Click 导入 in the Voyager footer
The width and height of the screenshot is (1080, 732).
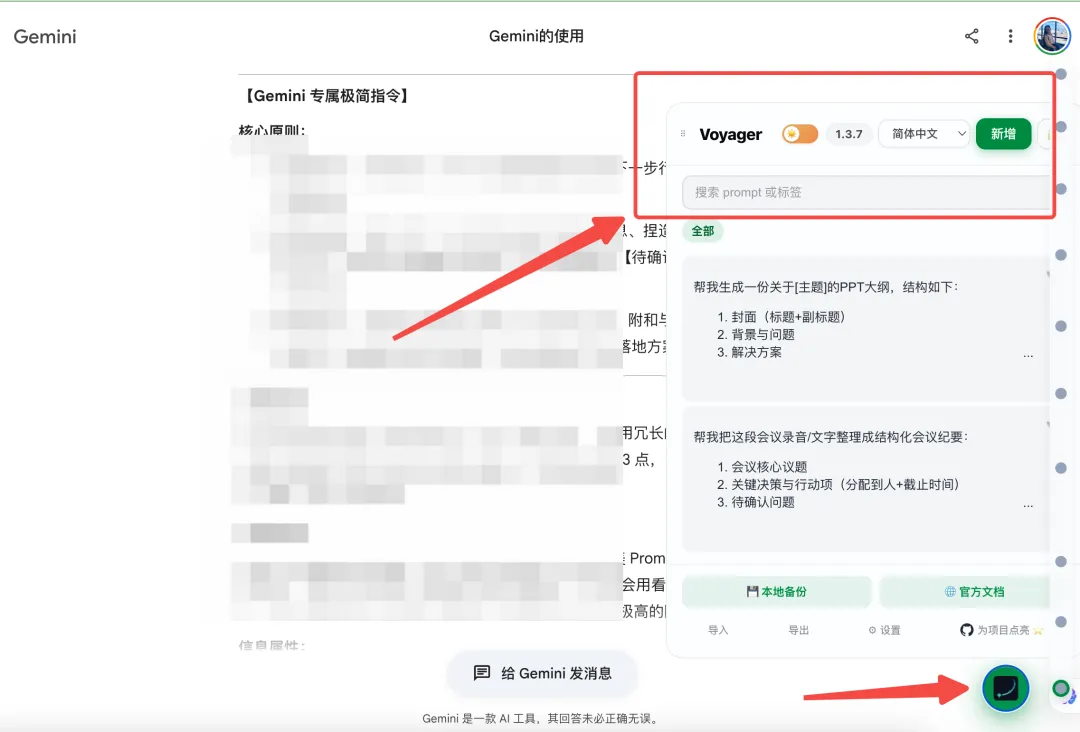pyautogui.click(x=718, y=630)
